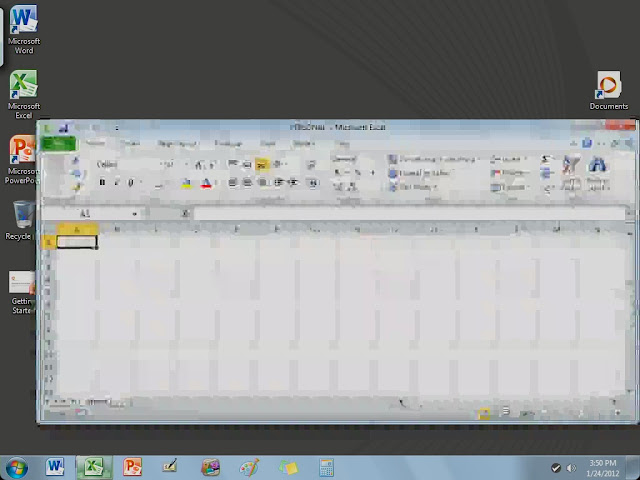Click Excel icon on taskbar
Viewport: 640px width, 480px height.
tap(93, 467)
